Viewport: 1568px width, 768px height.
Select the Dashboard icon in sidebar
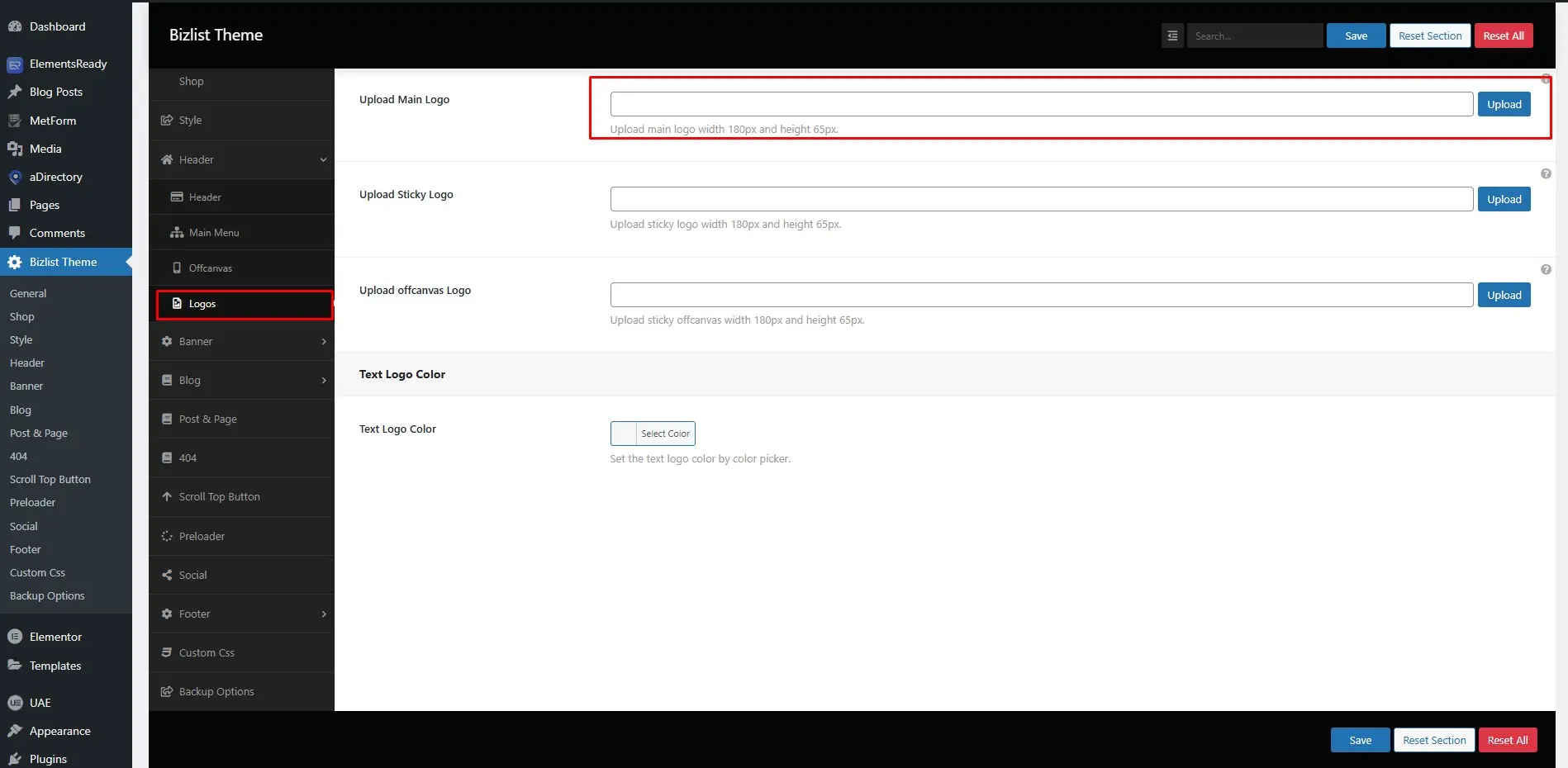[15, 26]
